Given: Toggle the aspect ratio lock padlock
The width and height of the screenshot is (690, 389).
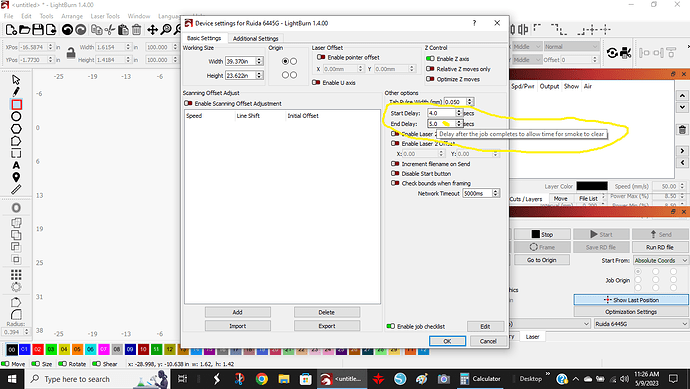Looking at the screenshot, I should pyautogui.click(x=71, y=53).
